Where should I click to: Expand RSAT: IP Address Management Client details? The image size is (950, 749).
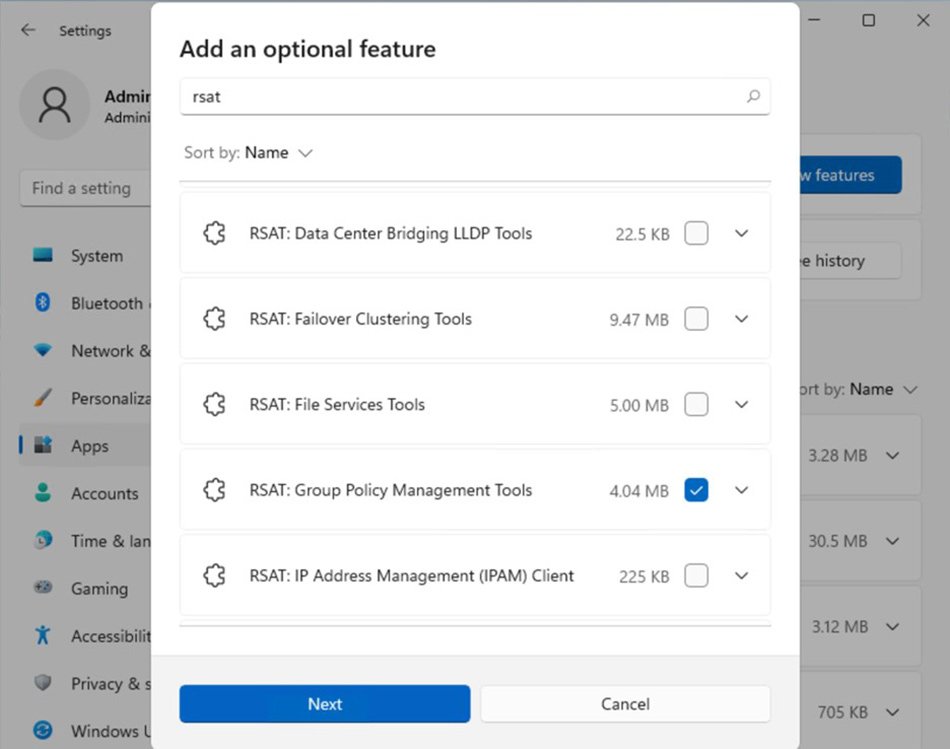coord(741,576)
